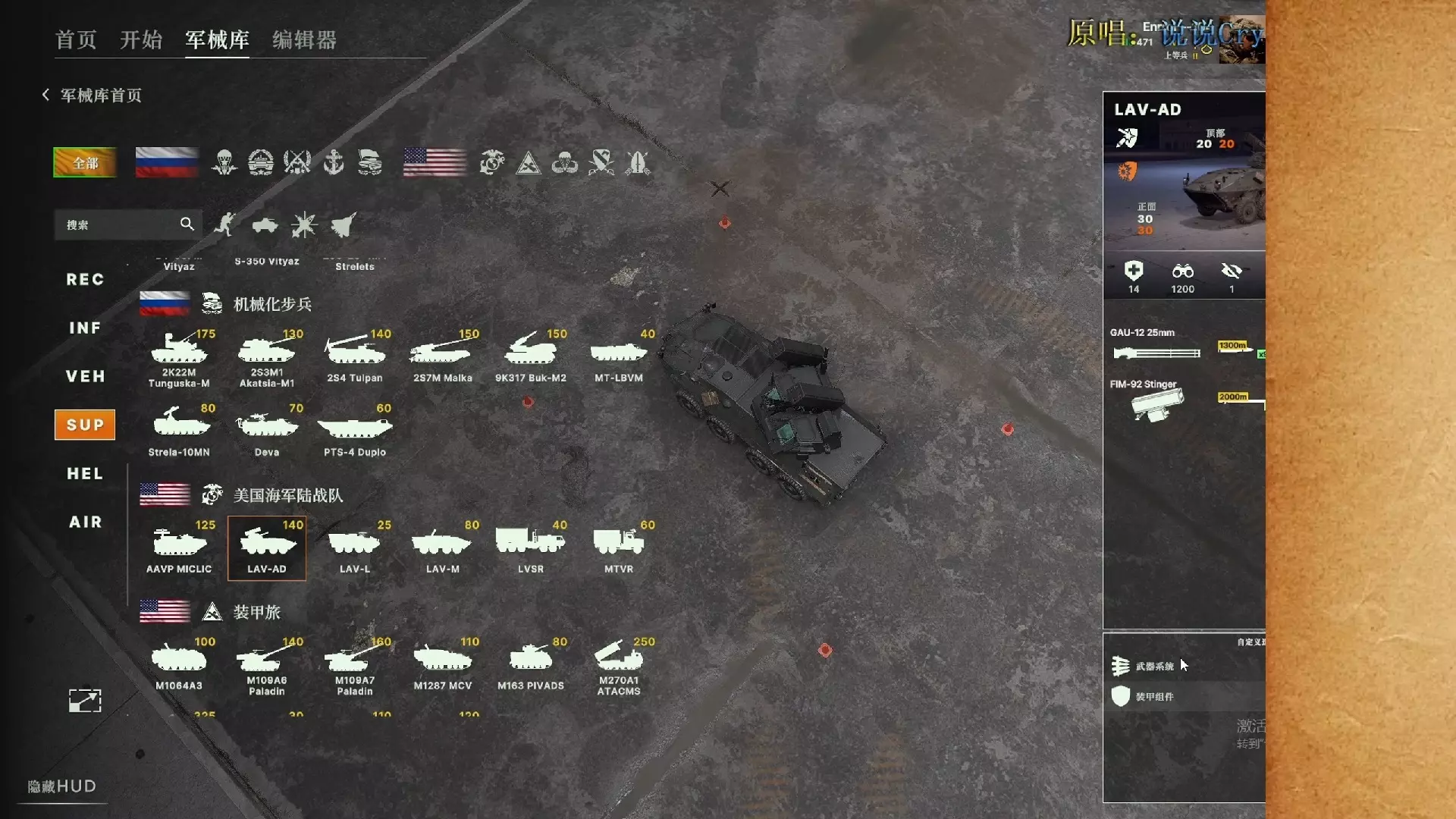Enable the 全部 all-factions filter
Viewport: 1456px width, 819px height.
tap(85, 162)
